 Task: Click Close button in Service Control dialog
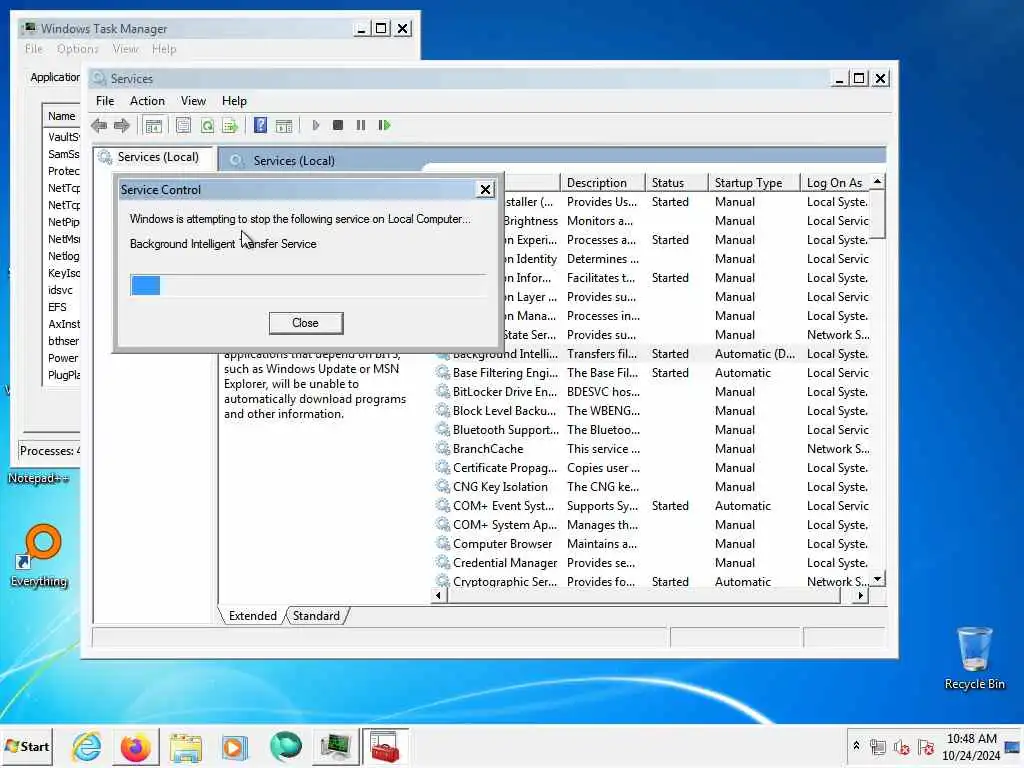(x=306, y=323)
